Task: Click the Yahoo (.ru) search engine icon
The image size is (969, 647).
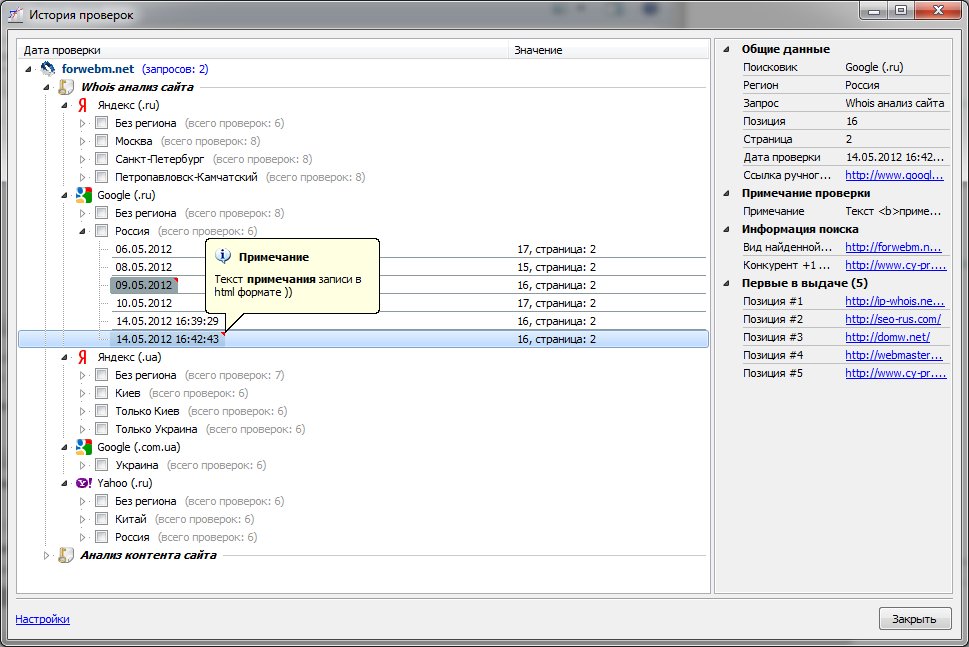Action: pyautogui.click(x=84, y=483)
